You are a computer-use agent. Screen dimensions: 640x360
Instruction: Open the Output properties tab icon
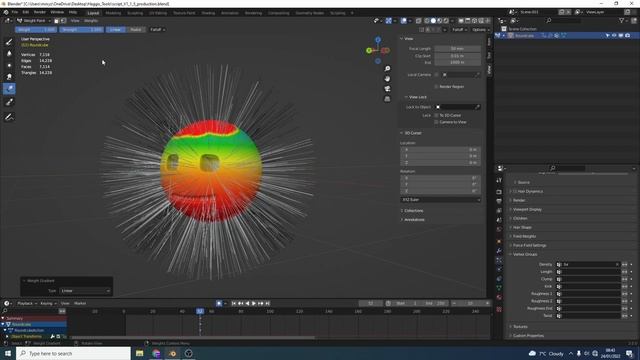tap(499, 201)
